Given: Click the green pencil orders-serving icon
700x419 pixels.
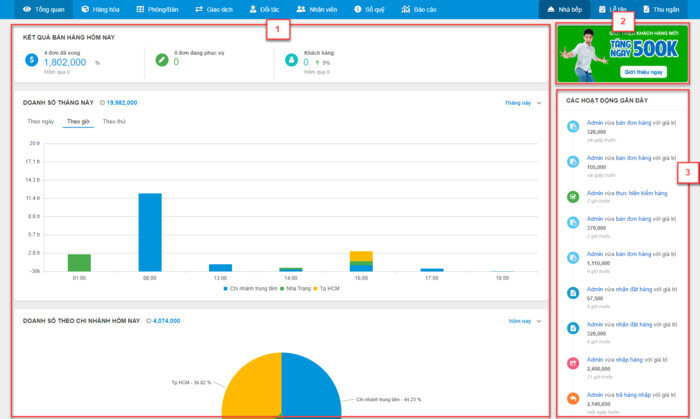Looking at the screenshot, I should click(x=160, y=60).
